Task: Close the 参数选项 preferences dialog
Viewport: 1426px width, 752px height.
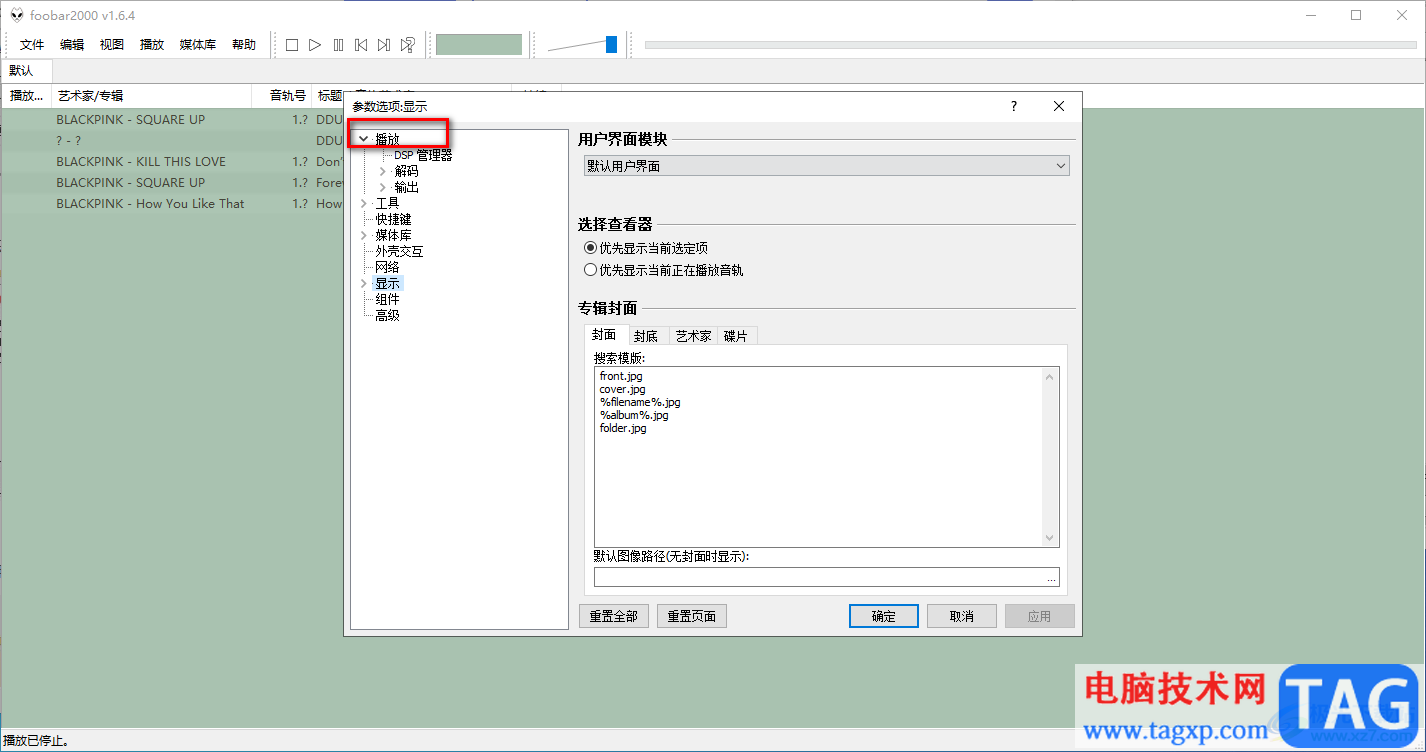Action: [1059, 106]
